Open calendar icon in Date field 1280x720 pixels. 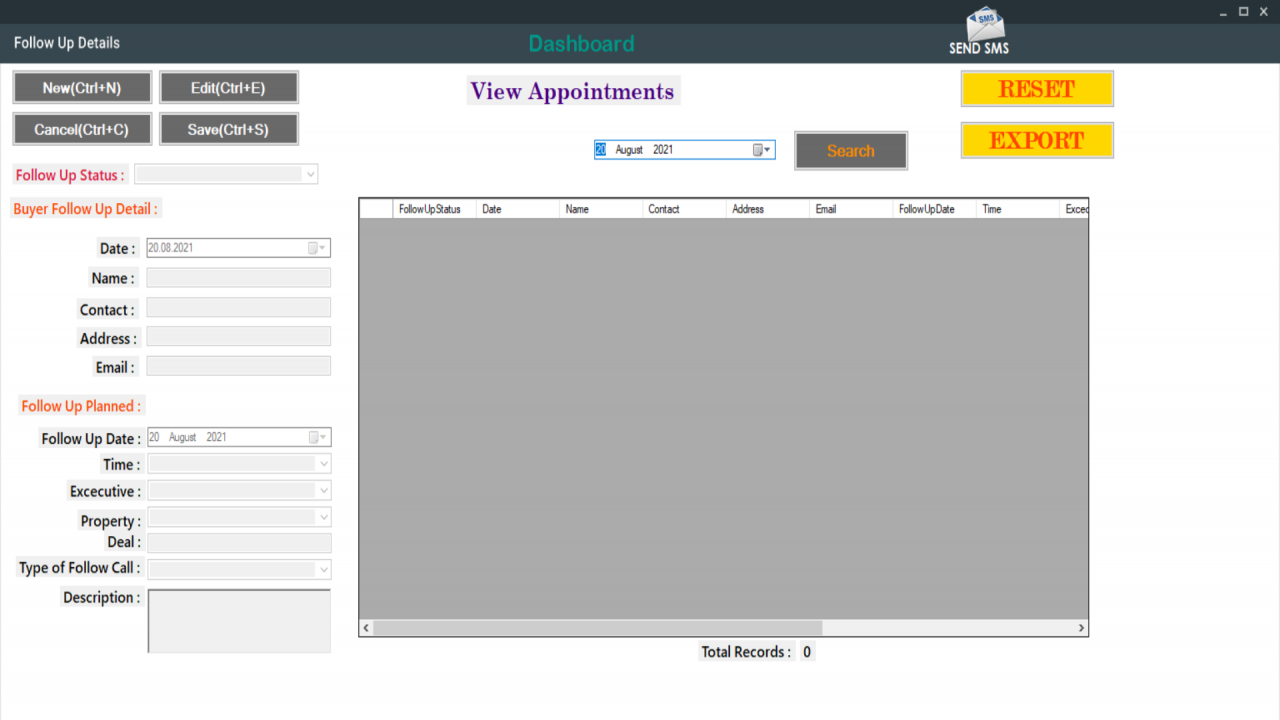[x=316, y=248]
